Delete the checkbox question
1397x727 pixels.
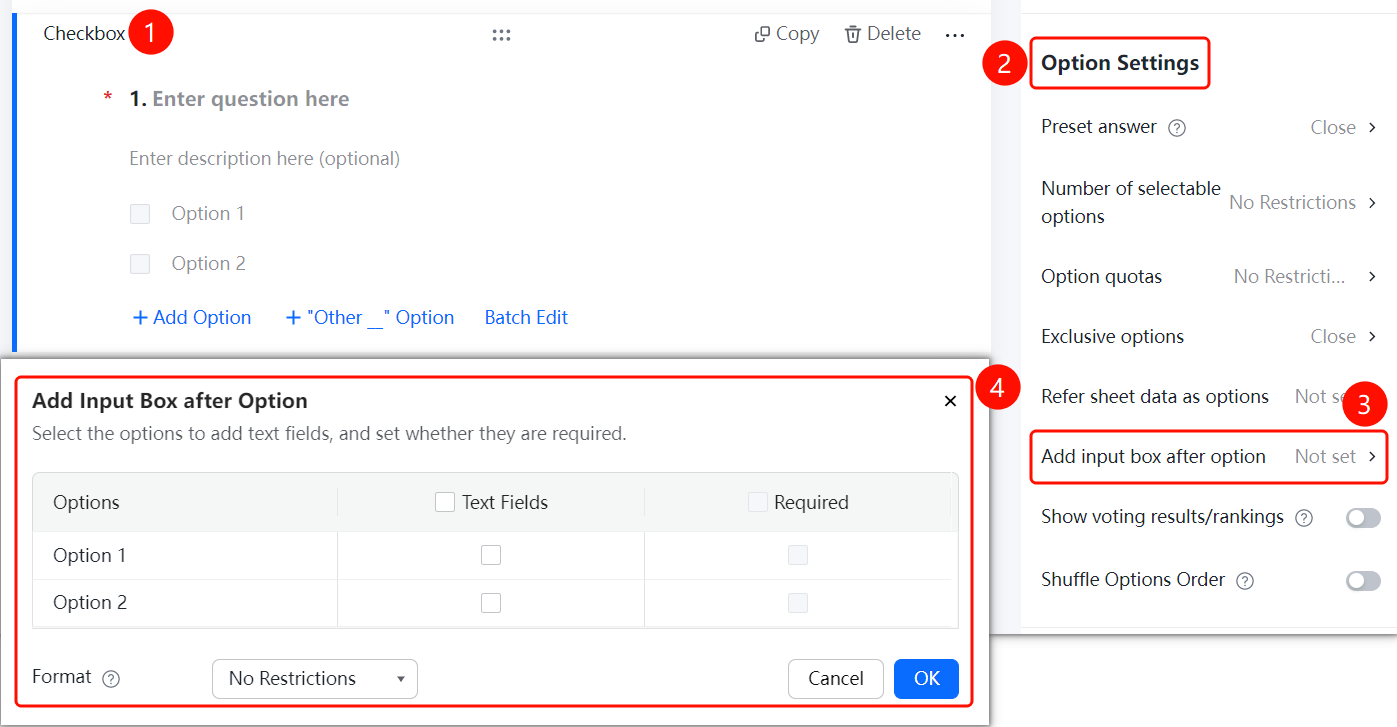[882, 34]
